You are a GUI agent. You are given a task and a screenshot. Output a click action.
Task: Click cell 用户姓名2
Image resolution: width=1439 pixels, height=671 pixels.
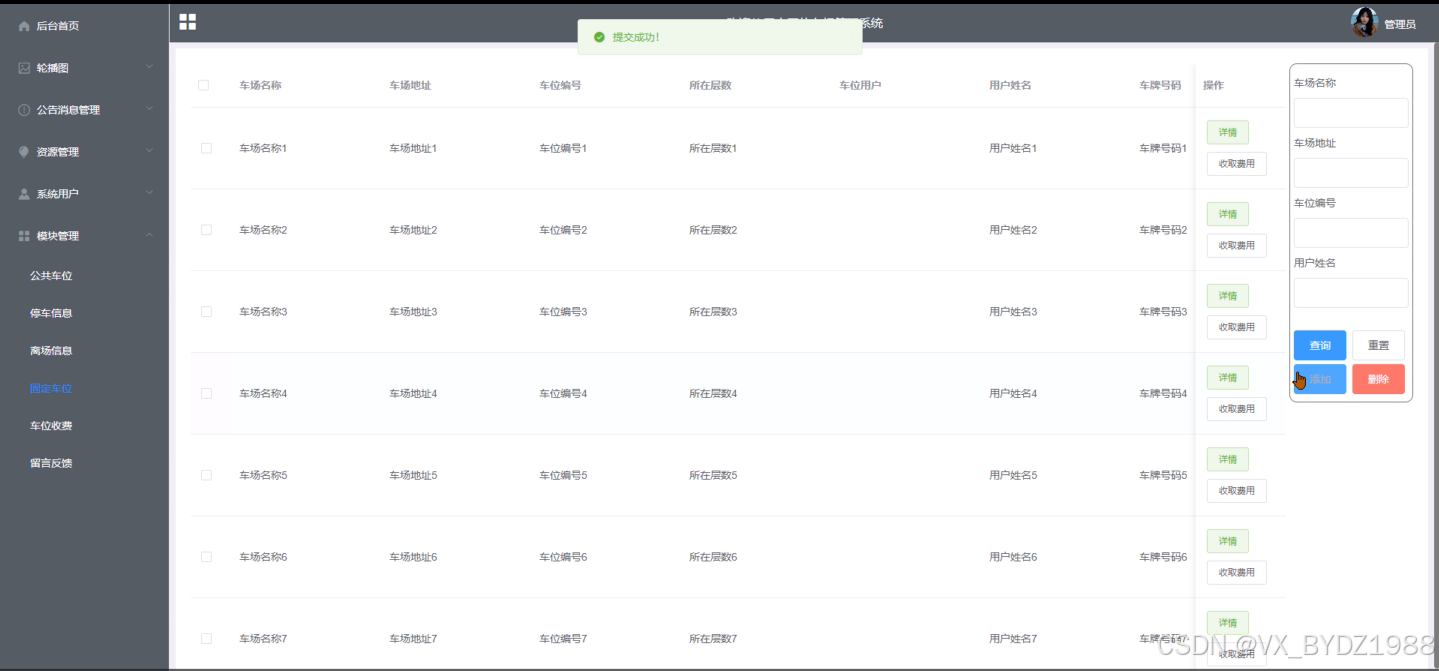pos(1013,230)
